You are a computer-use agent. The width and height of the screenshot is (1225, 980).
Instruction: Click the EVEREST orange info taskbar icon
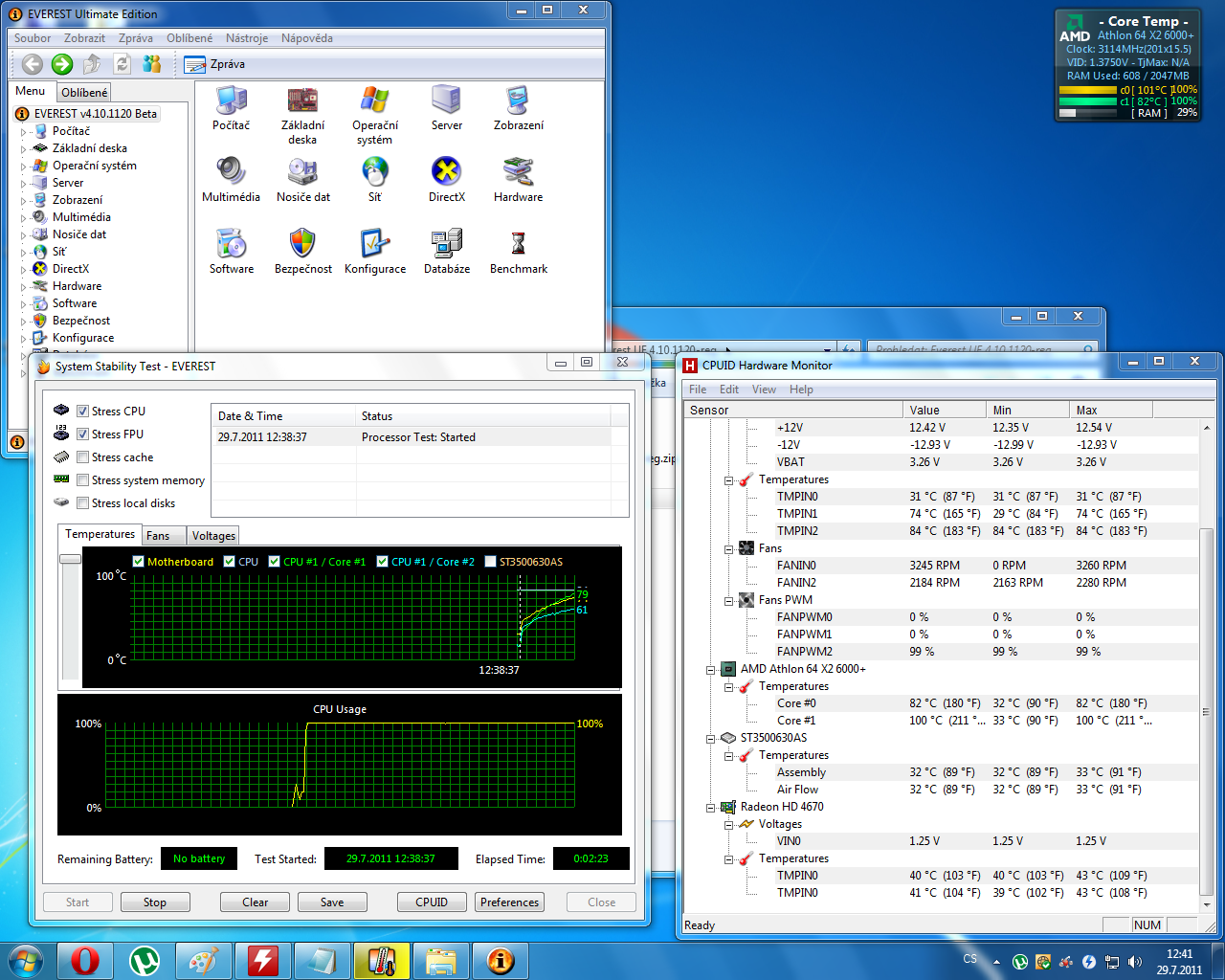coord(501,960)
